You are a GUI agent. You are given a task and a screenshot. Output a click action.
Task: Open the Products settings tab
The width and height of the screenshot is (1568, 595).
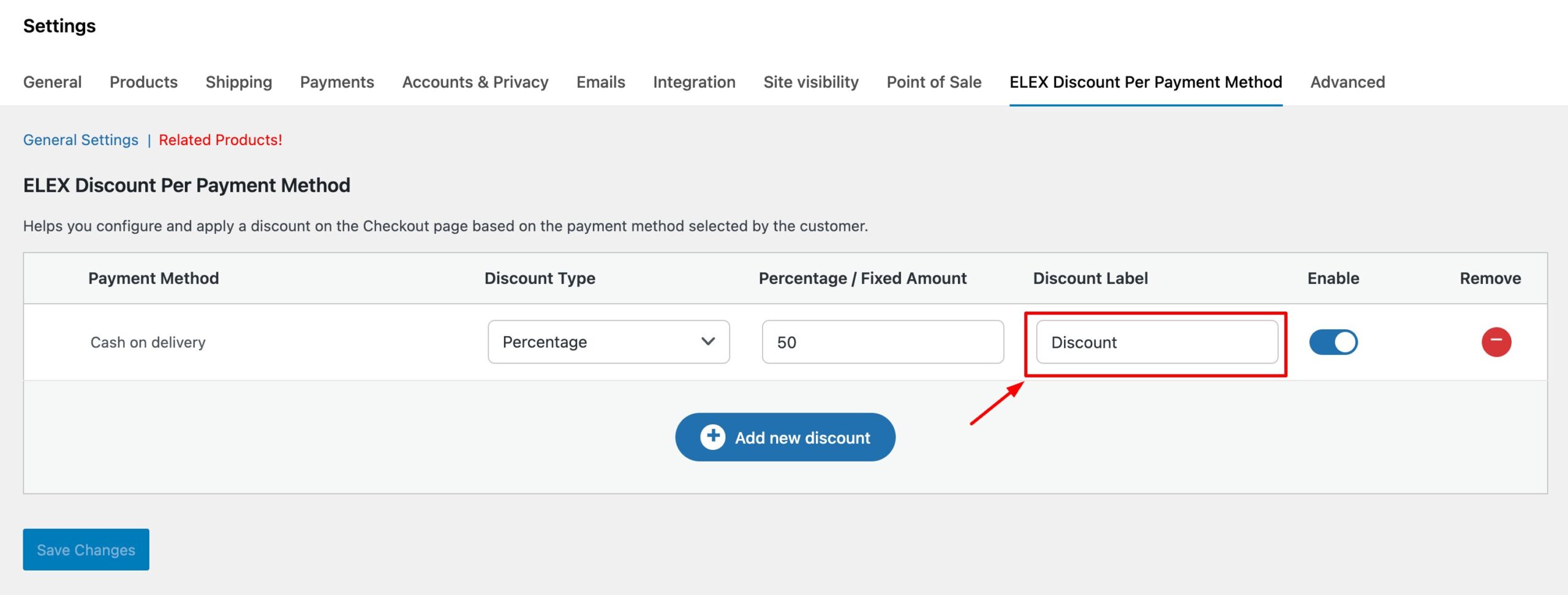pyautogui.click(x=143, y=82)
